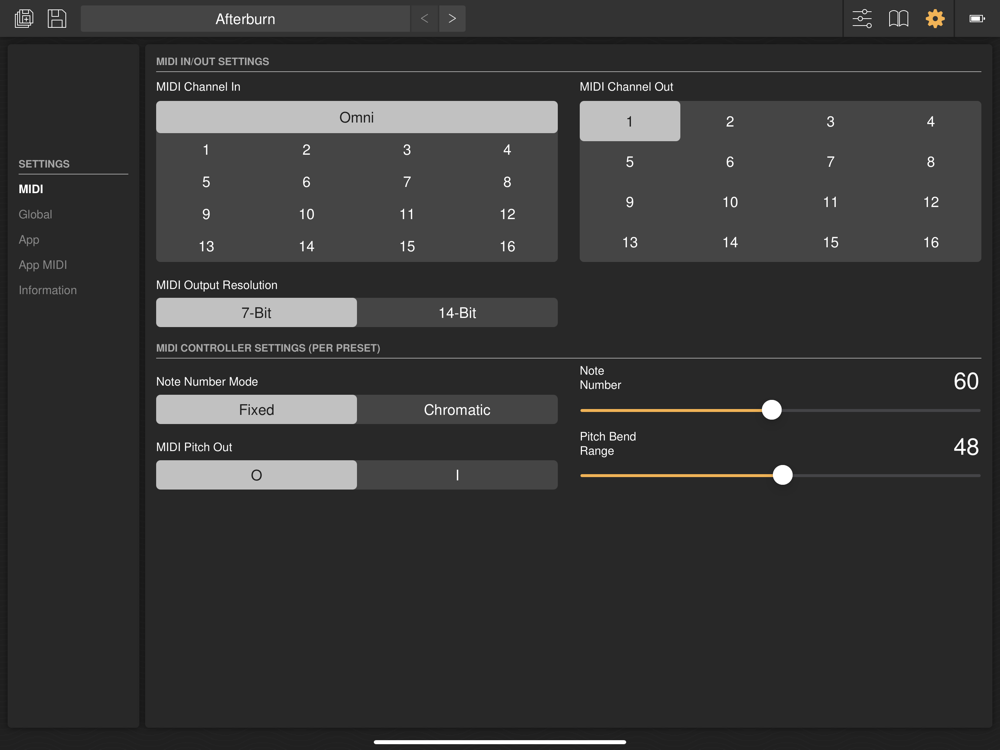Viewport: 1000px width, 750px height.
Task: Set MIDI Channel Out to 13
Action: pos(629,242)
